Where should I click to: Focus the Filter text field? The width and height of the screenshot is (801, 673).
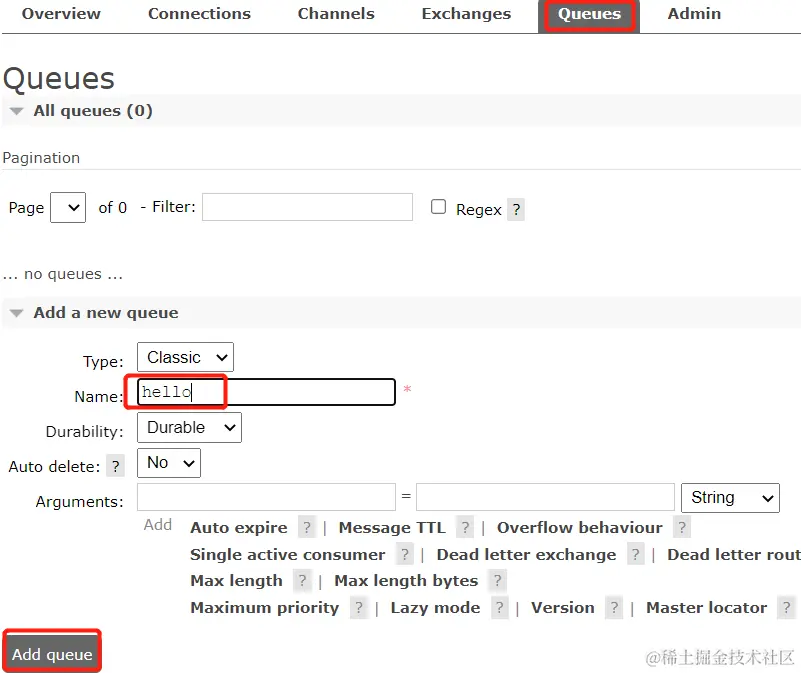coord(308,207)
